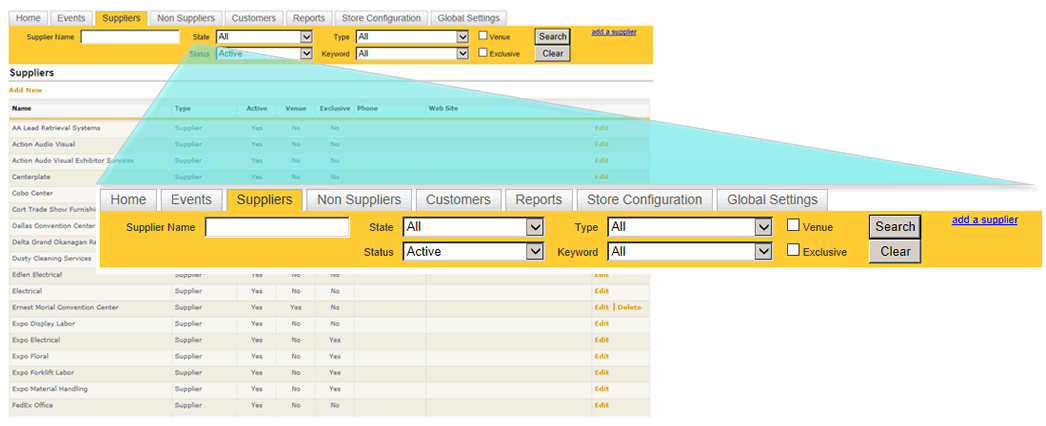Open enlarged Store Configuration tab
Screen dimensions: 1046x426
click(x=643, y=199)
